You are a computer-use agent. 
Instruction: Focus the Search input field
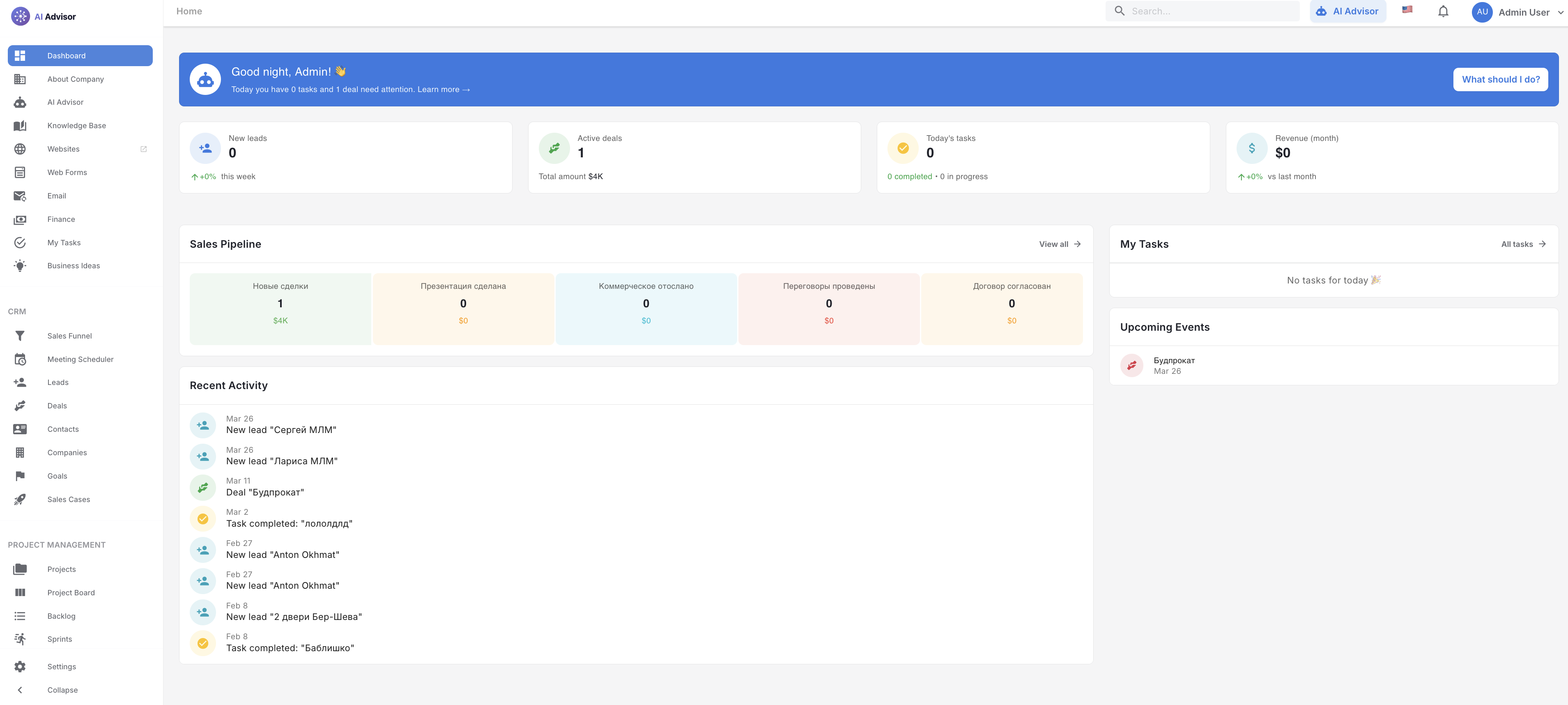click(x=1202, y=11)
